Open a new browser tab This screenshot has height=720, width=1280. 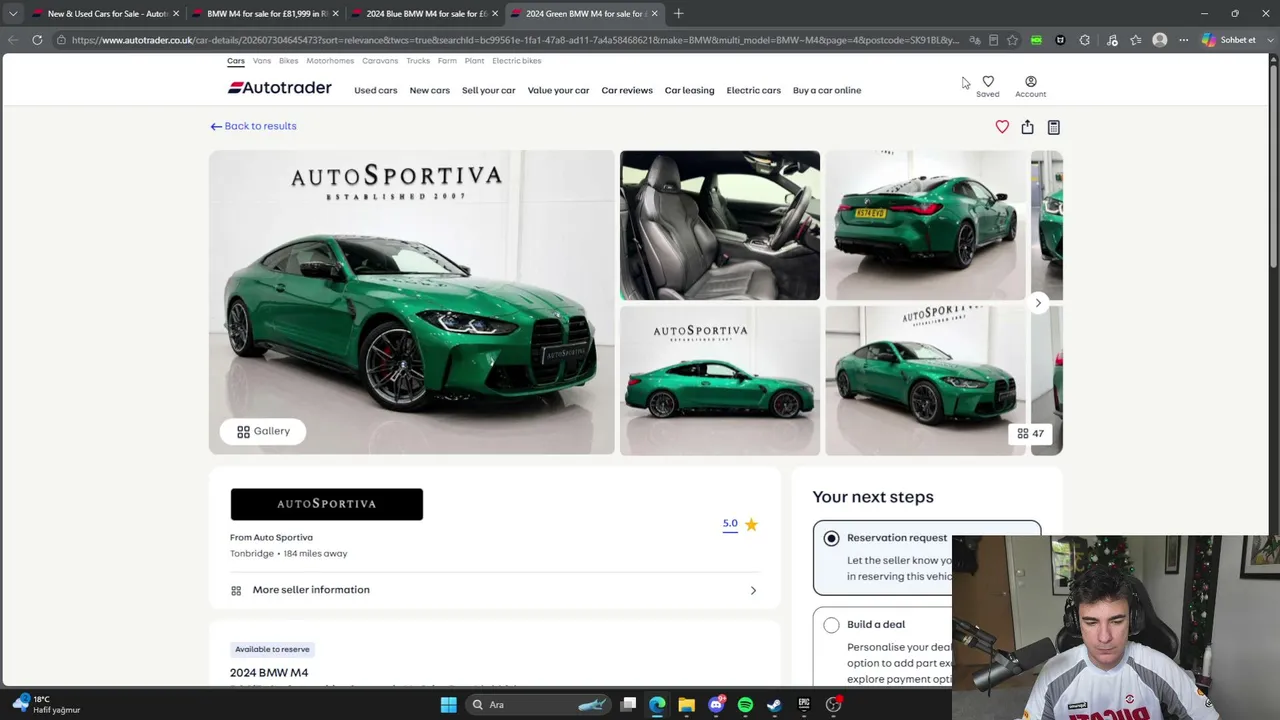pos(678,13)
